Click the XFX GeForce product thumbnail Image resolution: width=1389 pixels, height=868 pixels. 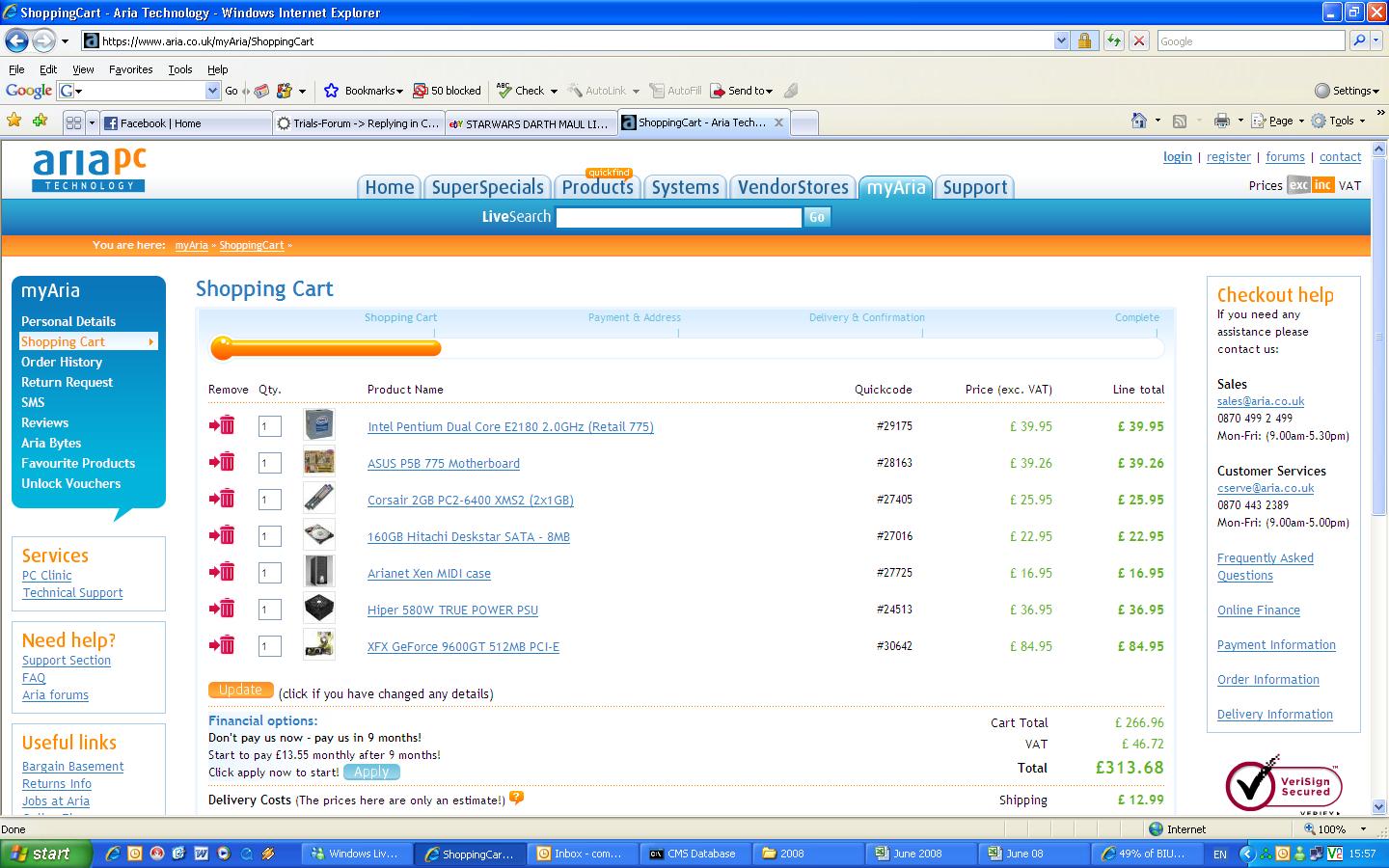318,644
